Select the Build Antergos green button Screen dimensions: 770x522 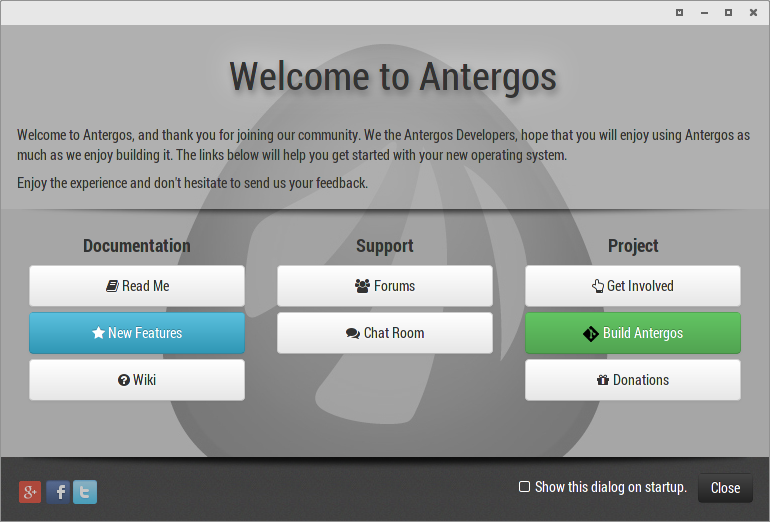click(633, 333)
